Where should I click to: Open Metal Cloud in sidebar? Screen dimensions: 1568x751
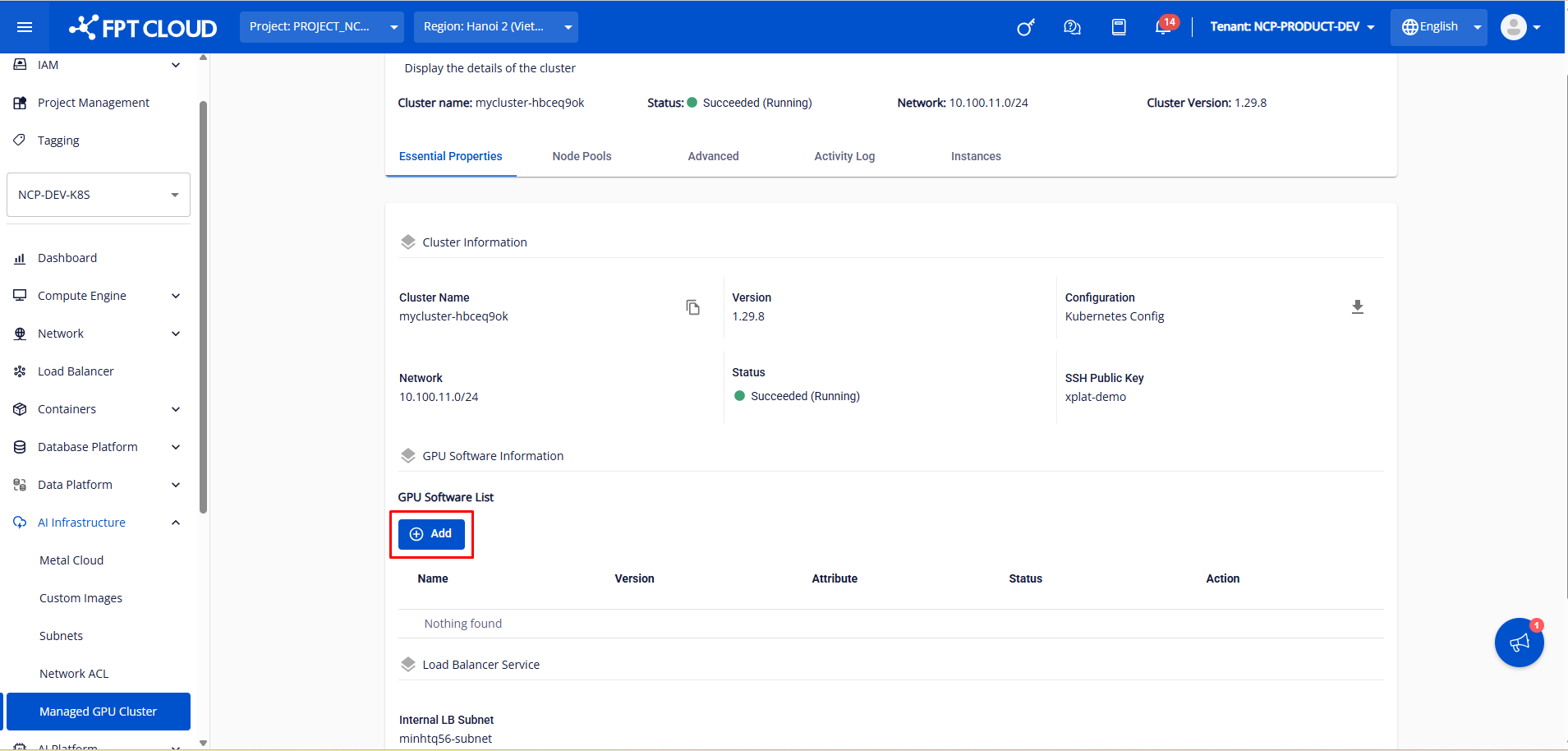point(71,560)
